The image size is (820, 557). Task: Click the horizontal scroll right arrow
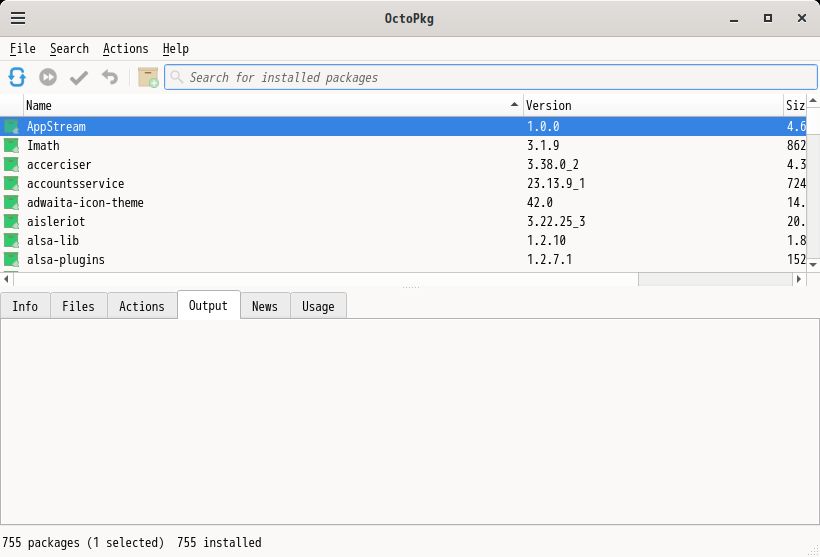click(x=799, y=279)
